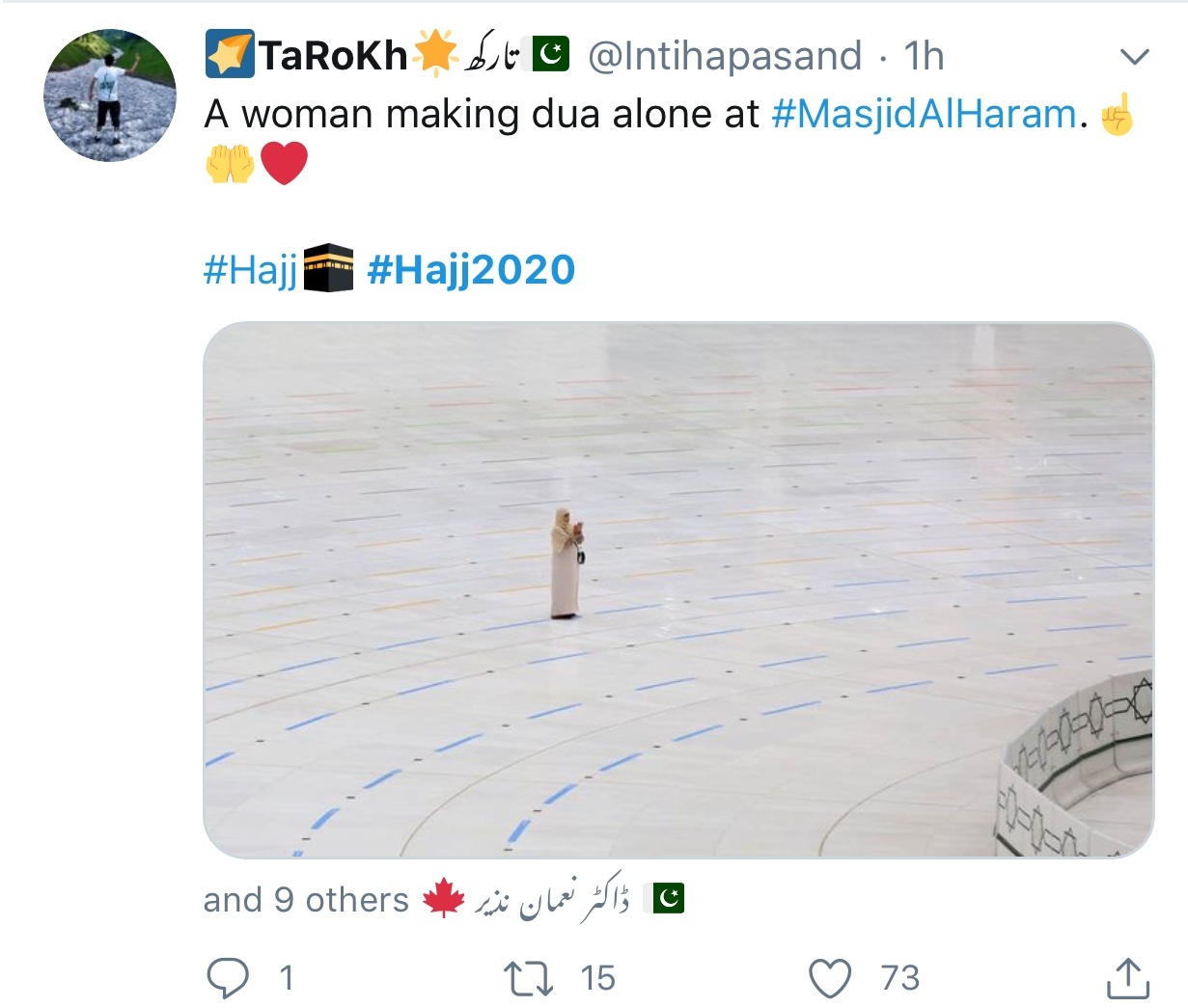The image size is (1188, 1008).
Task: Enlarge the Masjid al-Haram photo
Action: 678,589
